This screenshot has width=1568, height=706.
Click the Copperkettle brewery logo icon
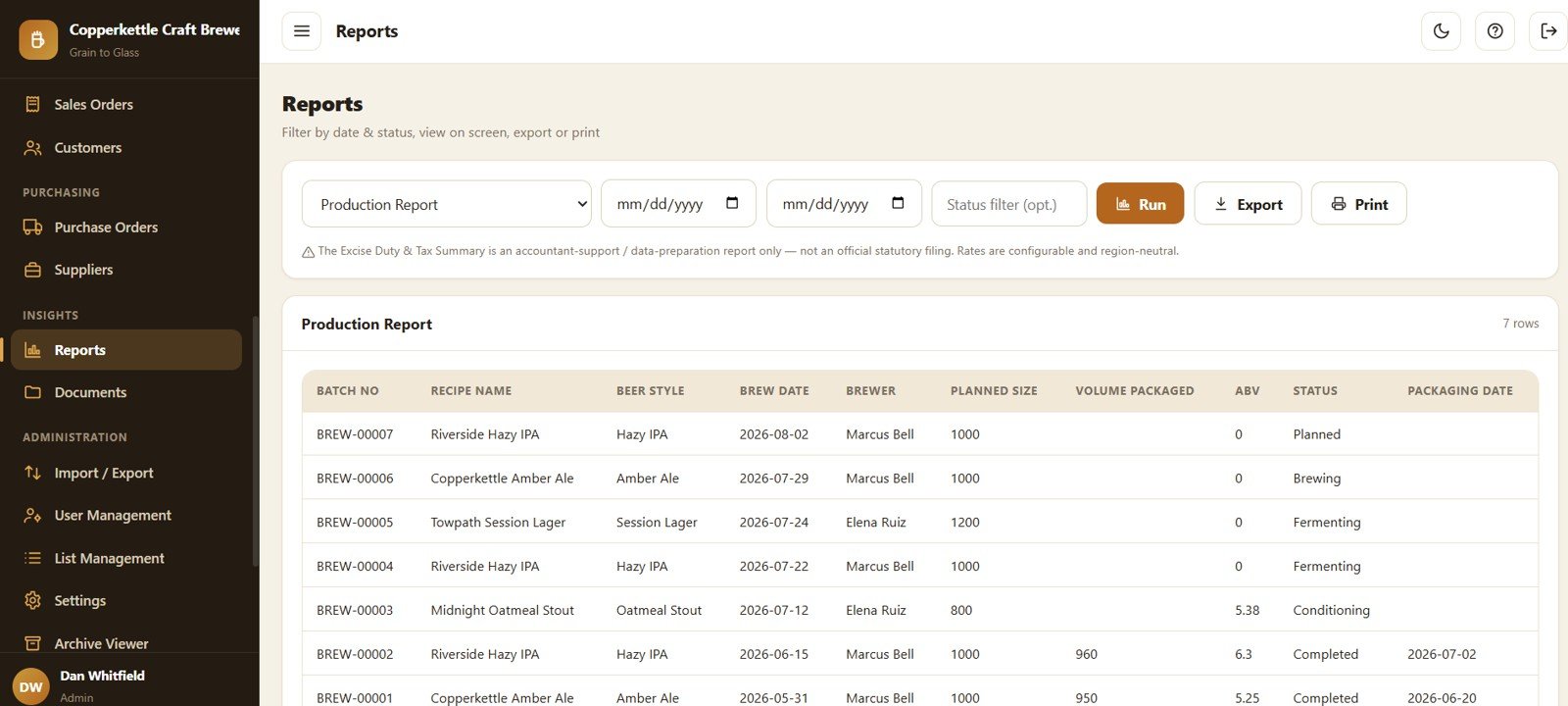(x=38, y=40)
